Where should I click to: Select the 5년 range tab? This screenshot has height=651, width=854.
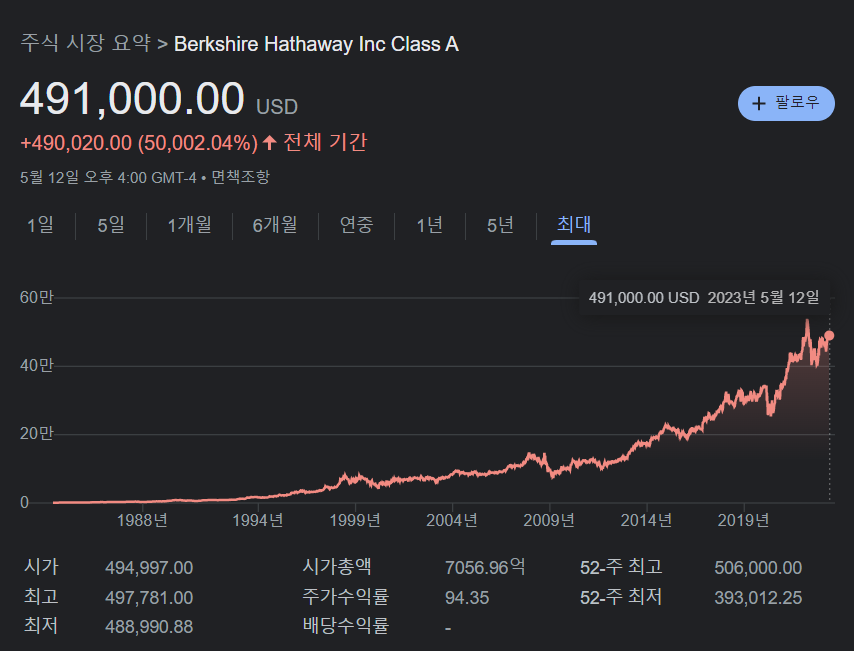point(500,224)
